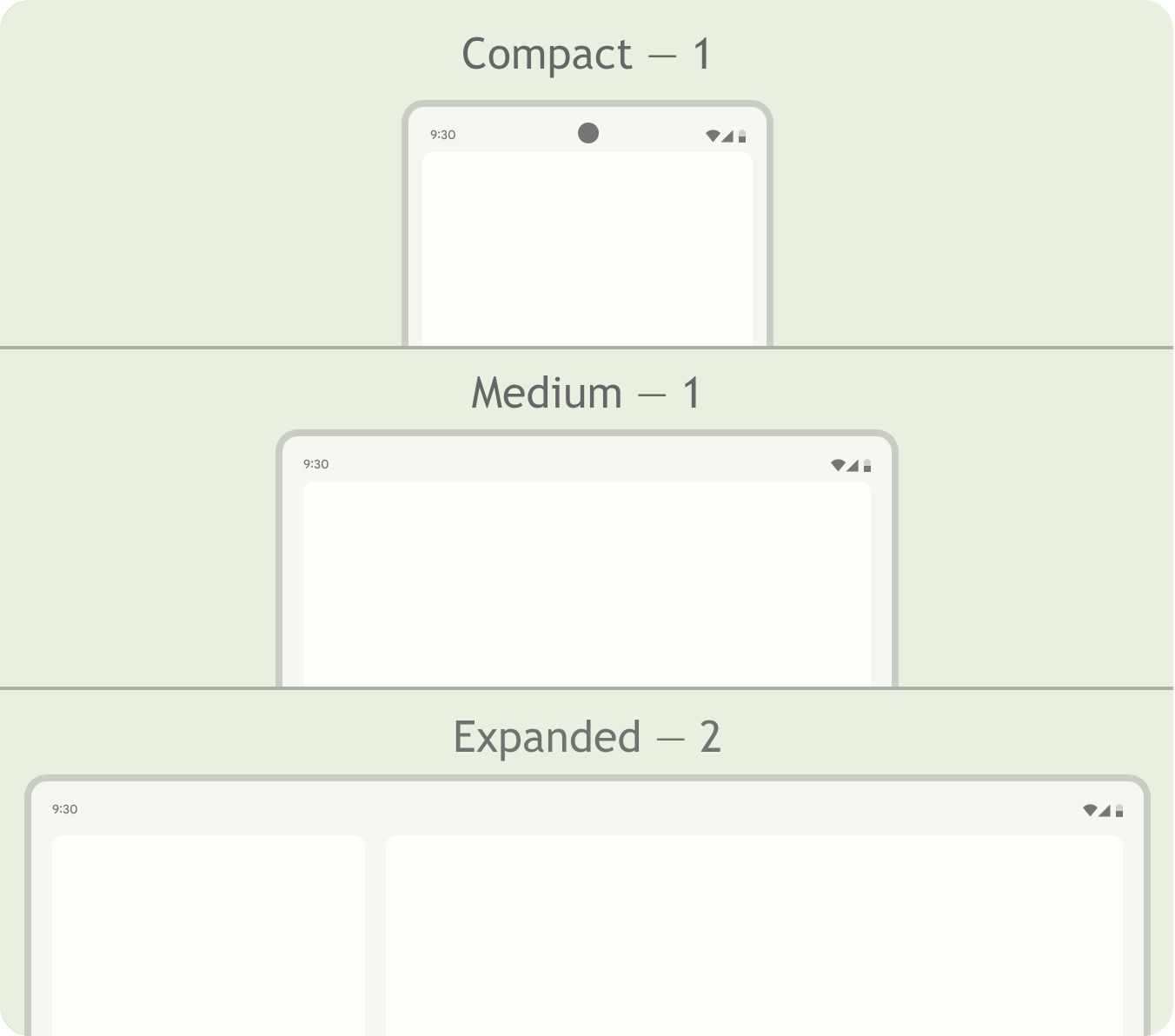Click the single pane in the Compact phone
The height and width of the screenshot is (1036, 1175).
587,249
